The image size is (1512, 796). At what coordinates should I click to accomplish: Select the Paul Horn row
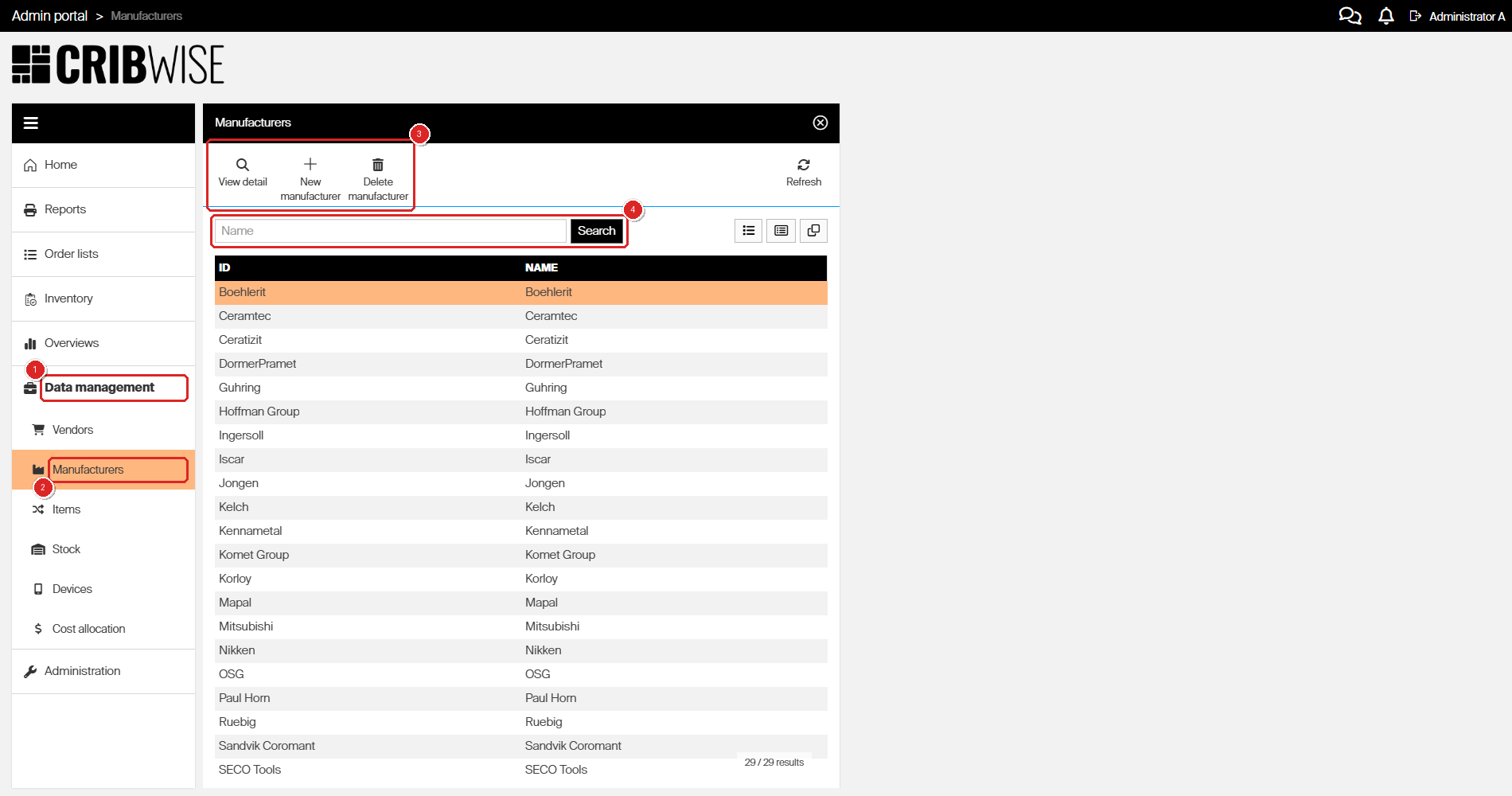pos(521,698)
